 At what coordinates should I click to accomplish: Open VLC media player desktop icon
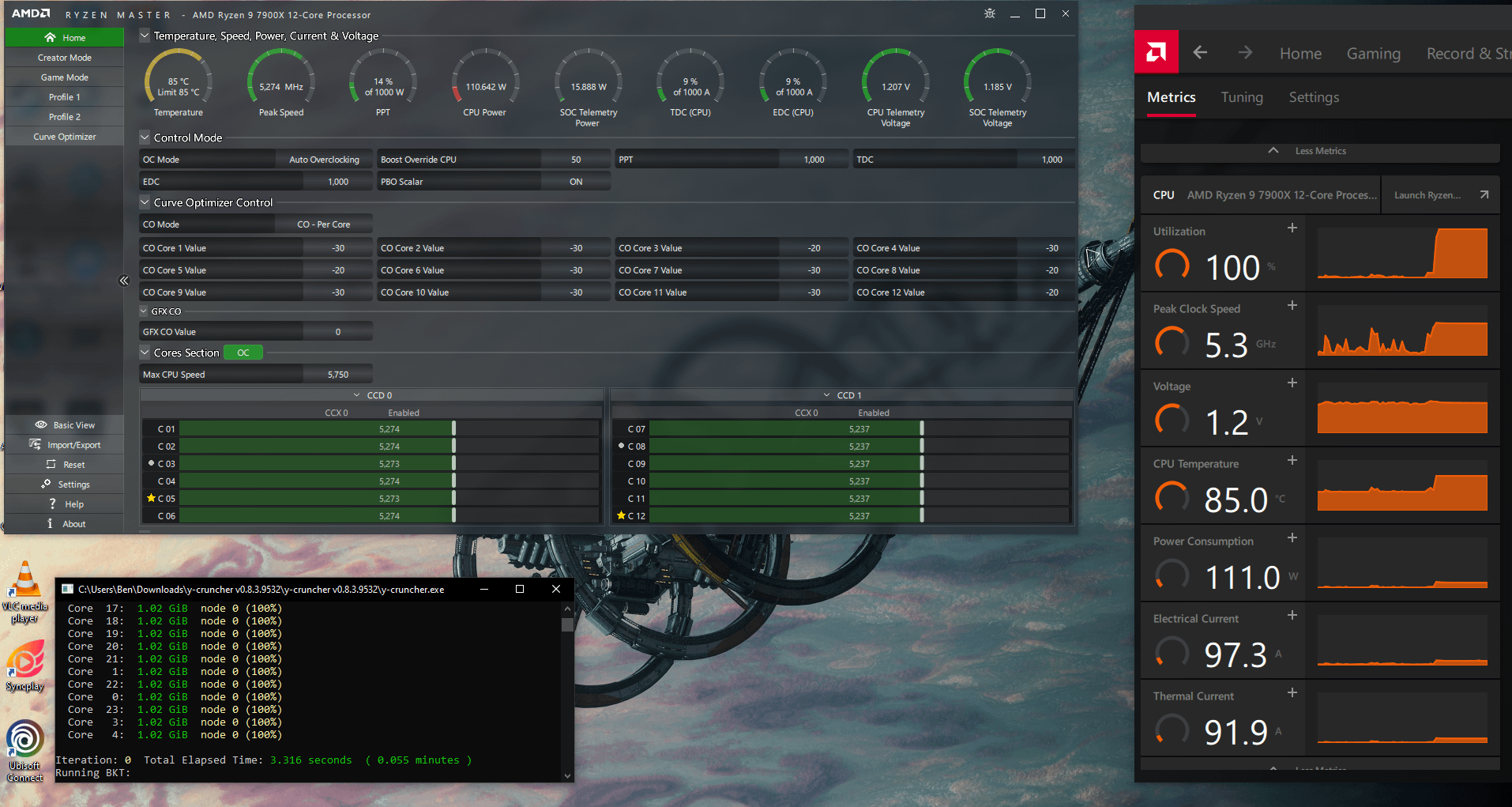coord(25,592)
